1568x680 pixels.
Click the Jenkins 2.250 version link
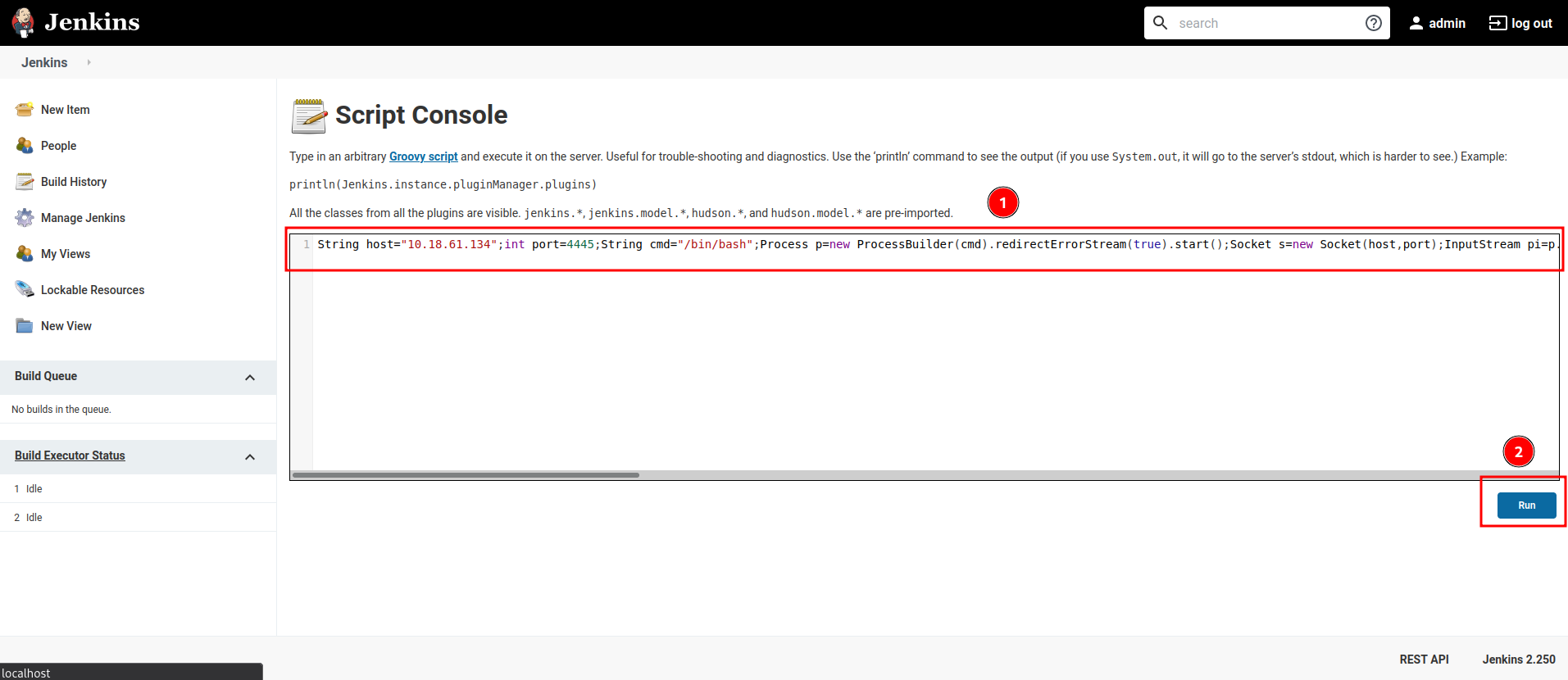point(1519,660)
